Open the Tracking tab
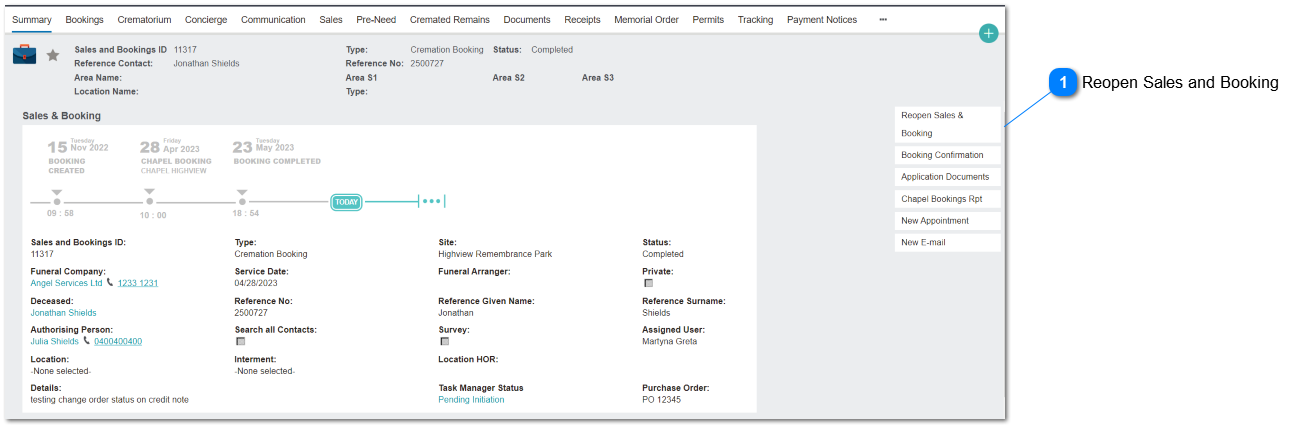This screenshot has height=428, width=1295. (x=755, y=19)
